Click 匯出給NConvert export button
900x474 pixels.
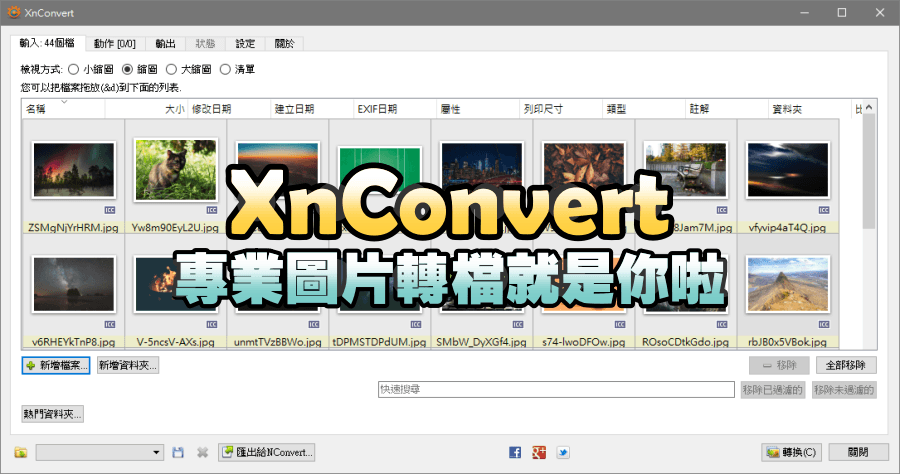(x=266, y=452)
